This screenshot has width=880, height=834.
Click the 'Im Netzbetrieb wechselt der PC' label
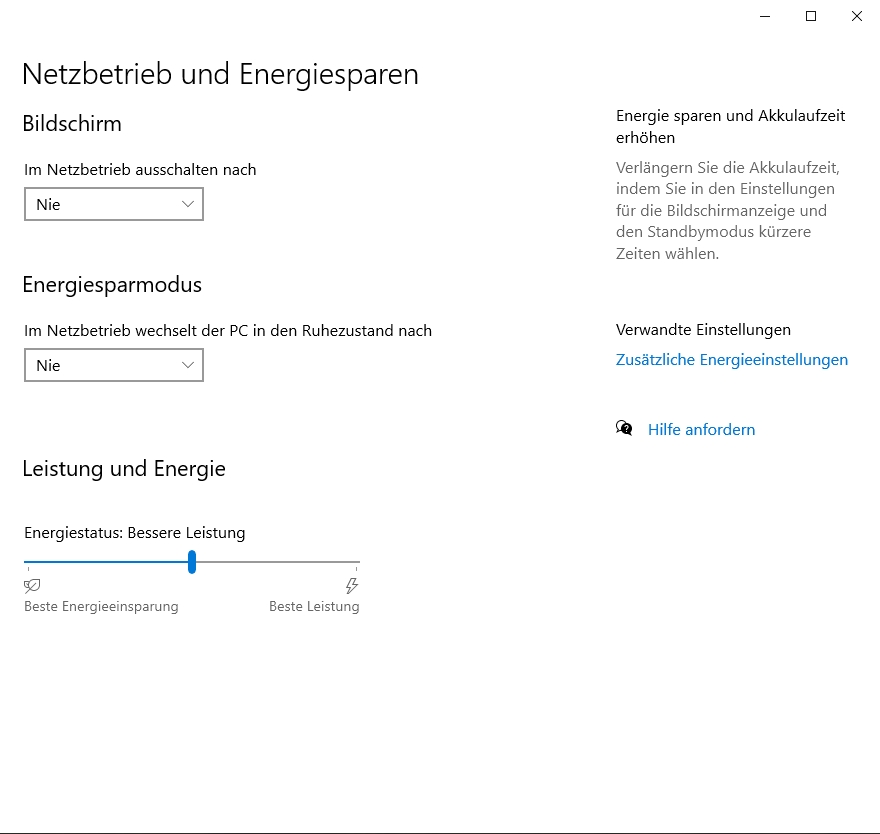[228, 331]
